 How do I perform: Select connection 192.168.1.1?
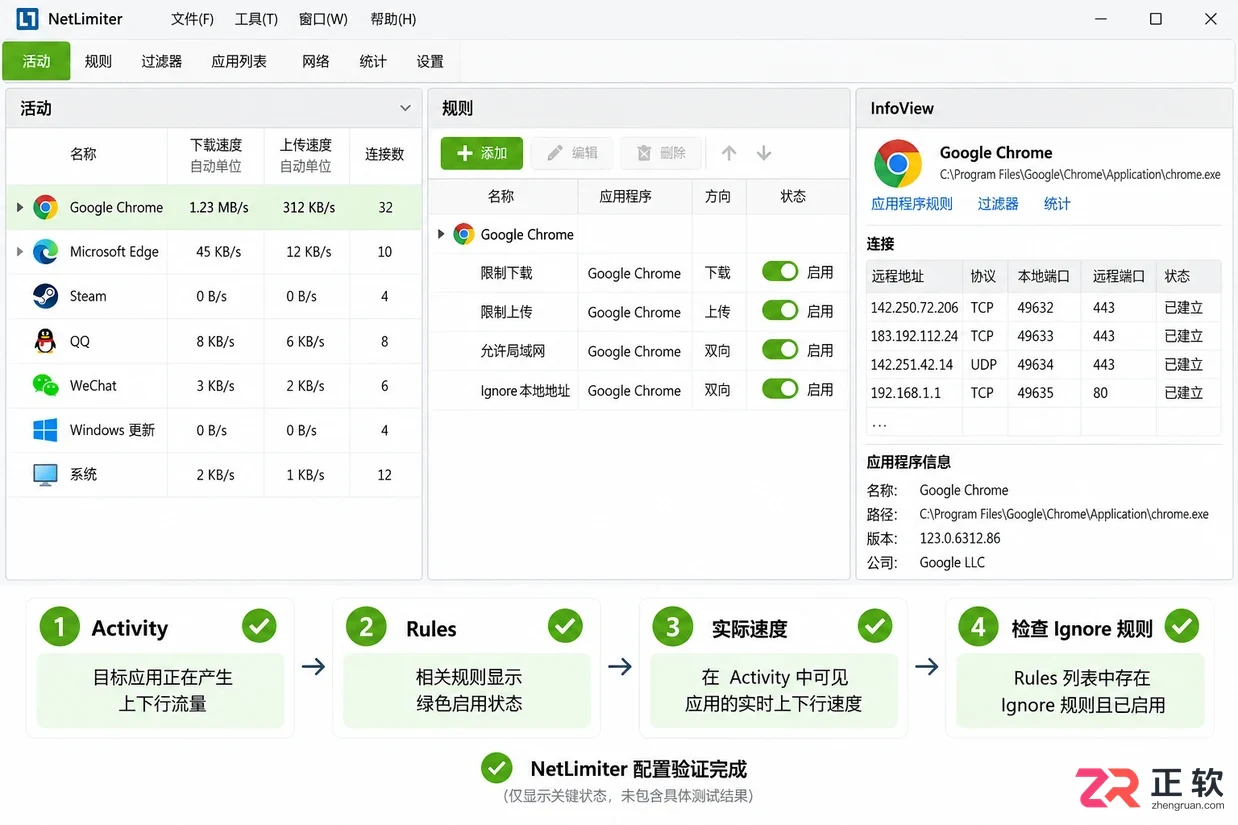pos(906,393)
